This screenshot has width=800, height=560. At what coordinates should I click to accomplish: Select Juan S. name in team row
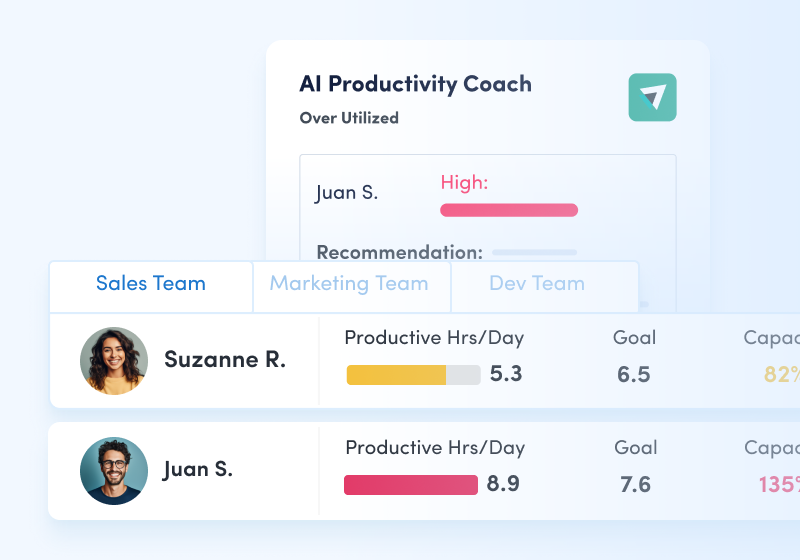click(x=198, y=469)
